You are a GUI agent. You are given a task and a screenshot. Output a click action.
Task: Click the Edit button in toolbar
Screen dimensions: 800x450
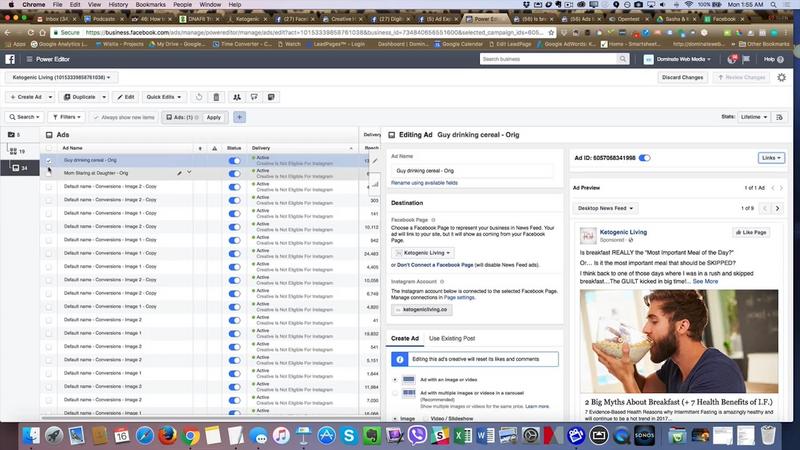pyautogui.click(x=126, y=97)
